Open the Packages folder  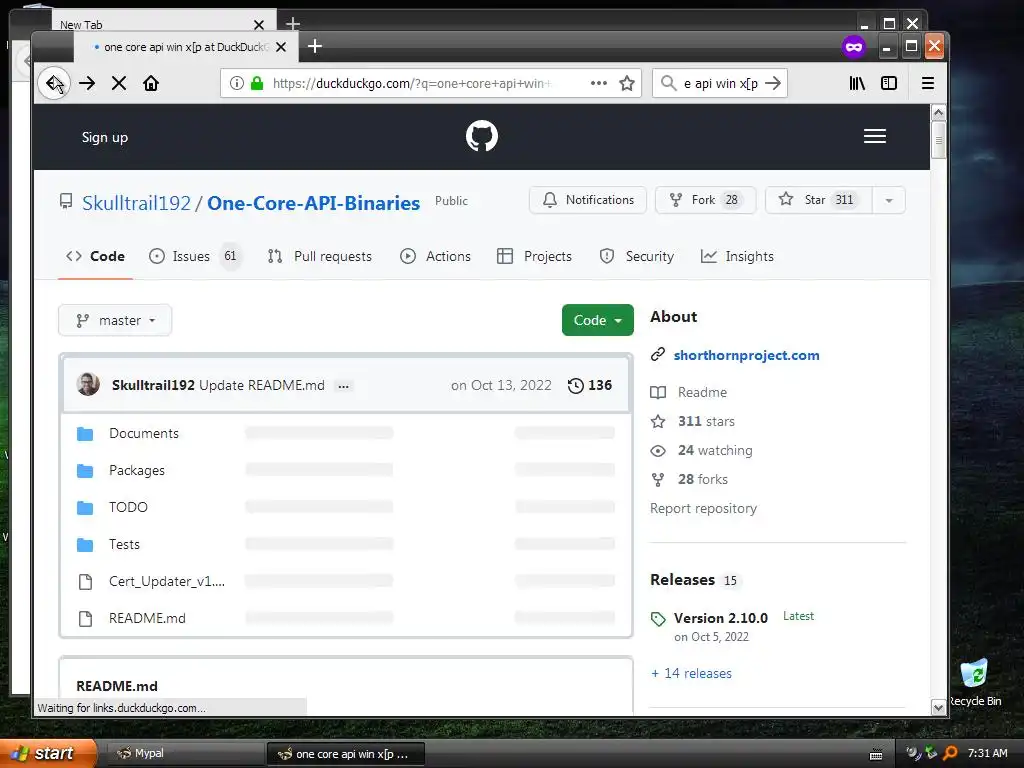click(x=136, y=470)
